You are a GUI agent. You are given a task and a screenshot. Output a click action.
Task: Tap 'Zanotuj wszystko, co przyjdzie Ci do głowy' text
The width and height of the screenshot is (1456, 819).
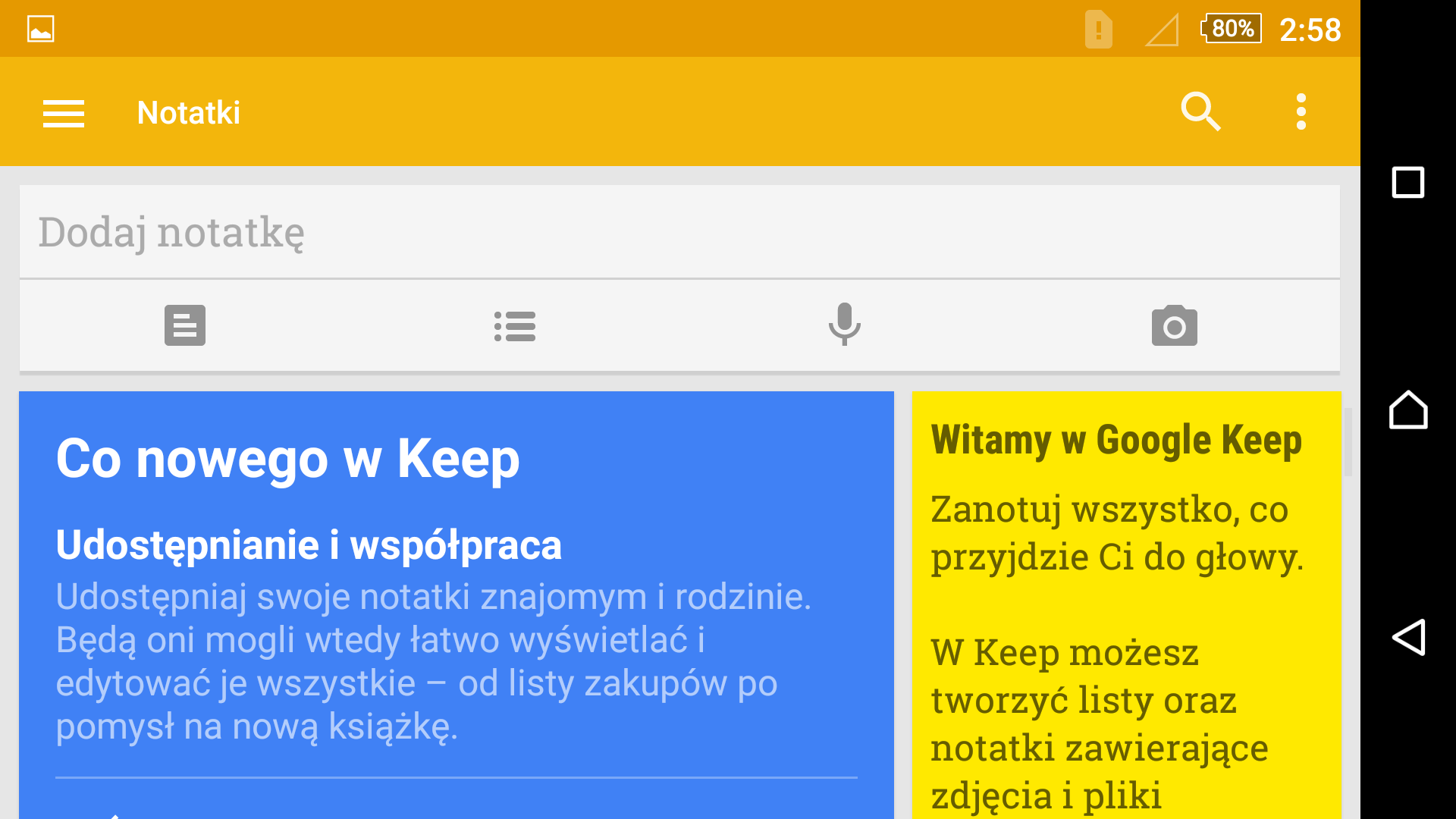coord(1117,533)
